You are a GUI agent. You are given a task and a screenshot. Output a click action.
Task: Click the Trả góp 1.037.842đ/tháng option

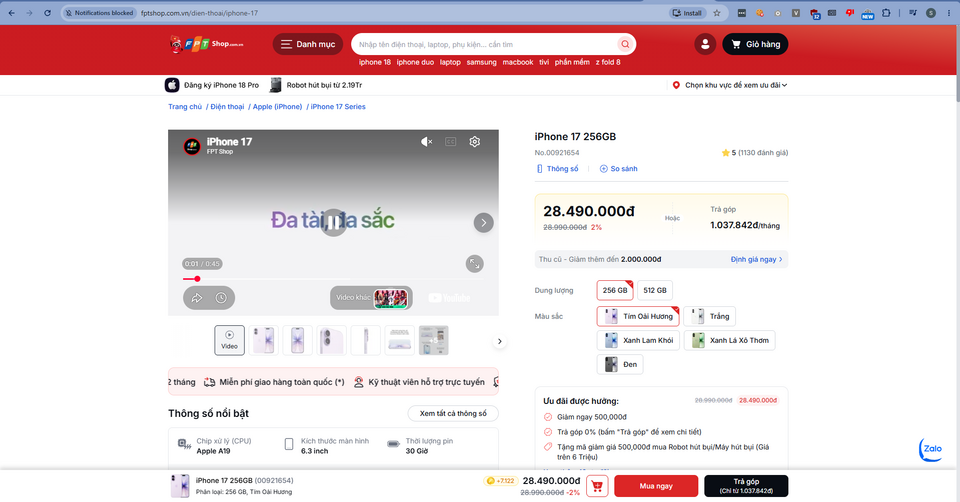(x=744, y=218)
